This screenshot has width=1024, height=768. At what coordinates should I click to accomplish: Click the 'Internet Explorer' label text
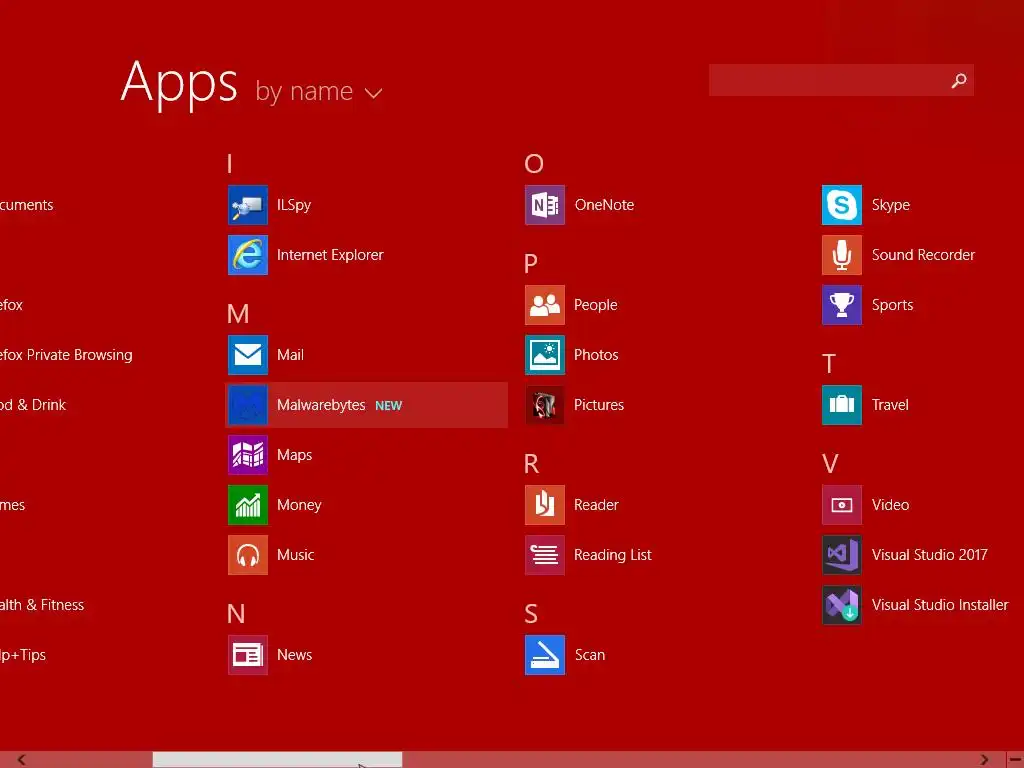330,255
